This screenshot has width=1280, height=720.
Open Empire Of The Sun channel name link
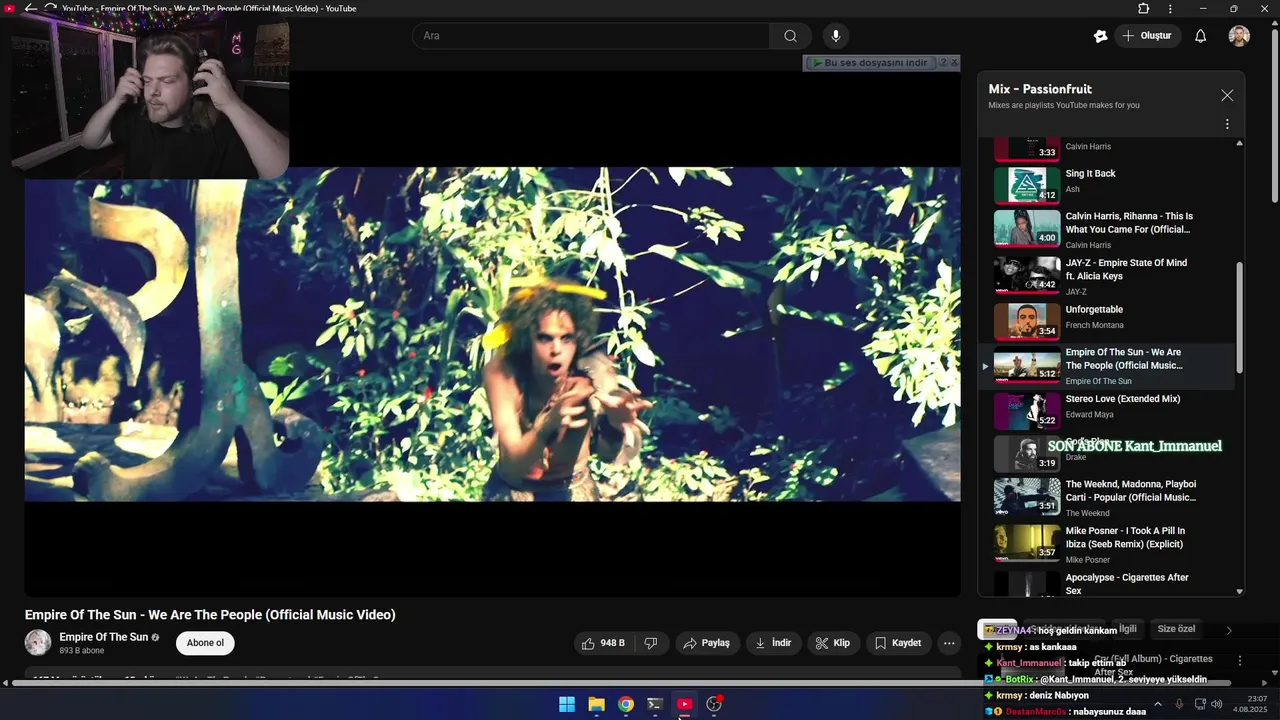[x=103, y=637]
